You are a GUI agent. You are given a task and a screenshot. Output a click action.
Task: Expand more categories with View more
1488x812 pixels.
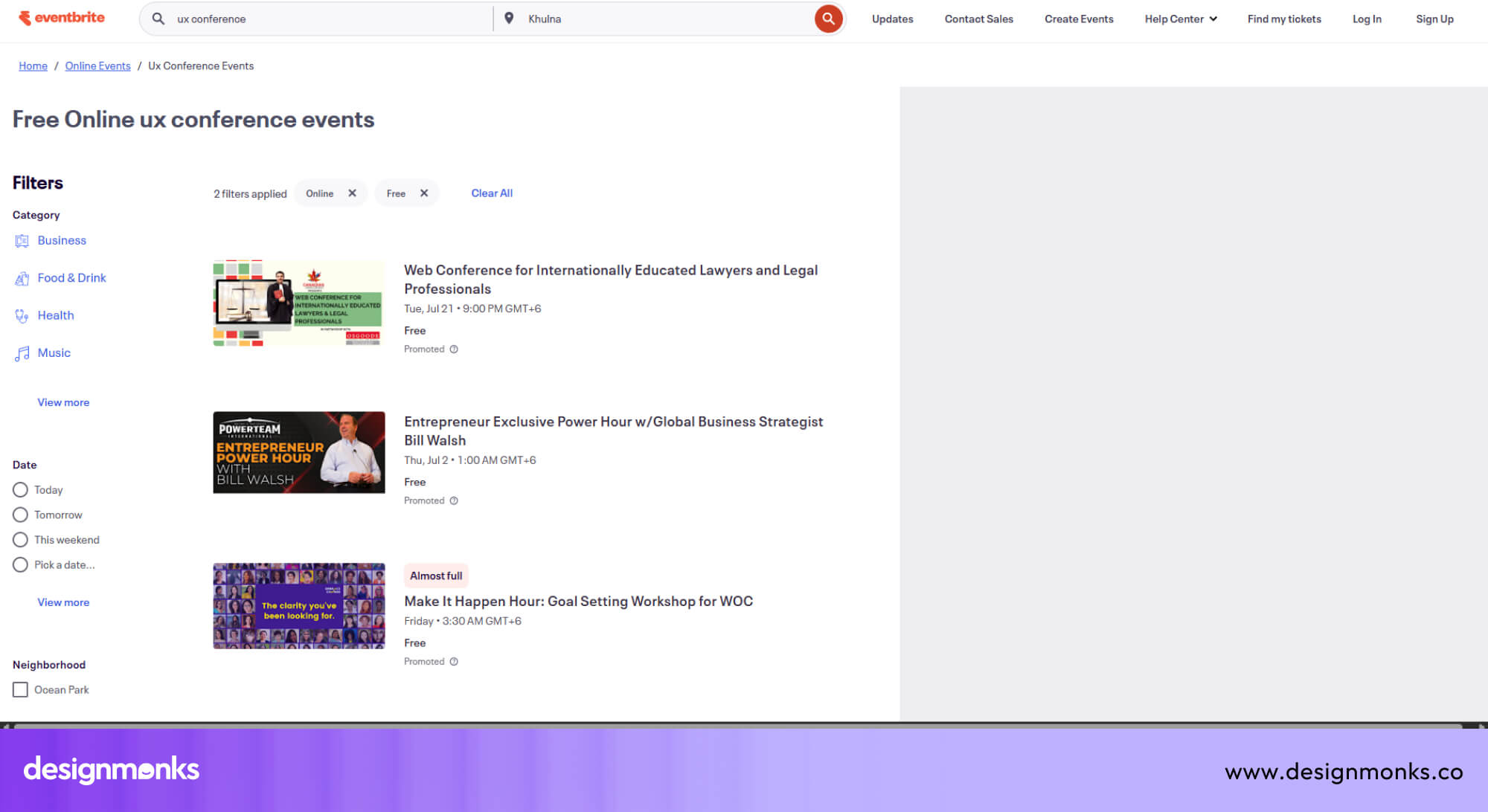(63, 402)
